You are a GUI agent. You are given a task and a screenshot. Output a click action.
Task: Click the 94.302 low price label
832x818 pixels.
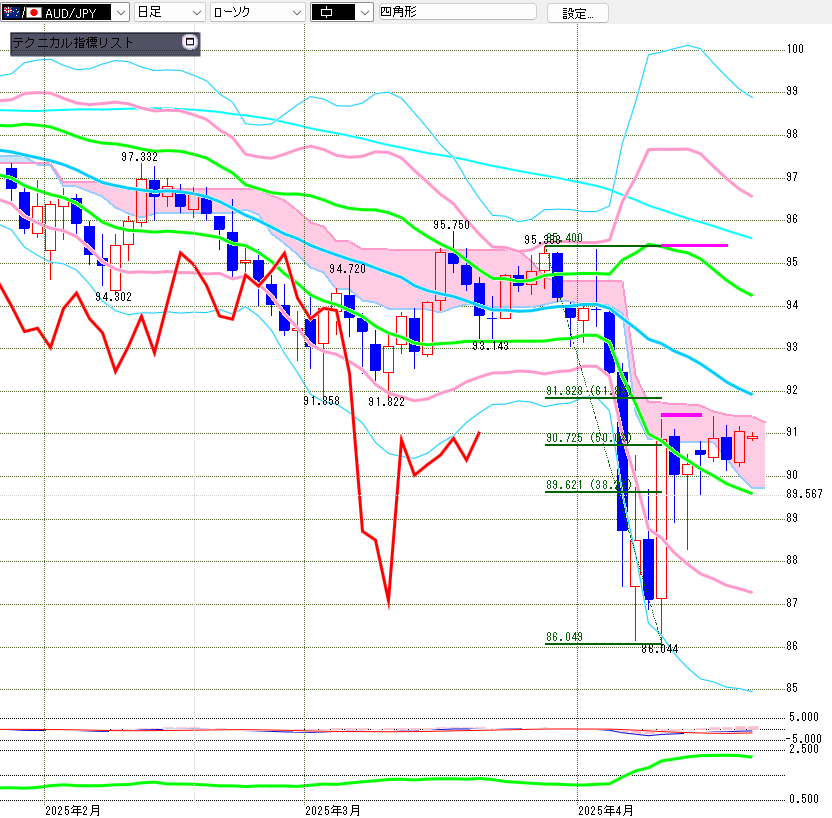[114, 297]
